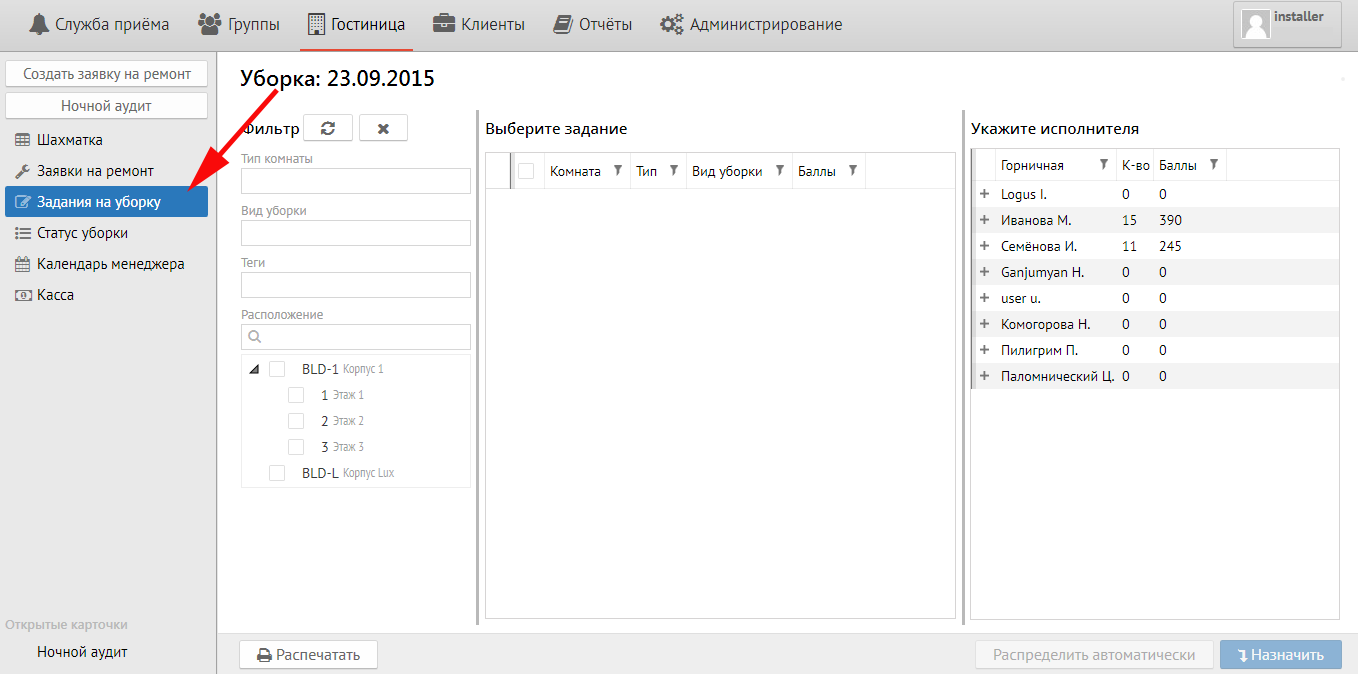Click the edit icon beside Задания на уборку
This screenshot has height=674, width=1358.
(x=22, y=202)
